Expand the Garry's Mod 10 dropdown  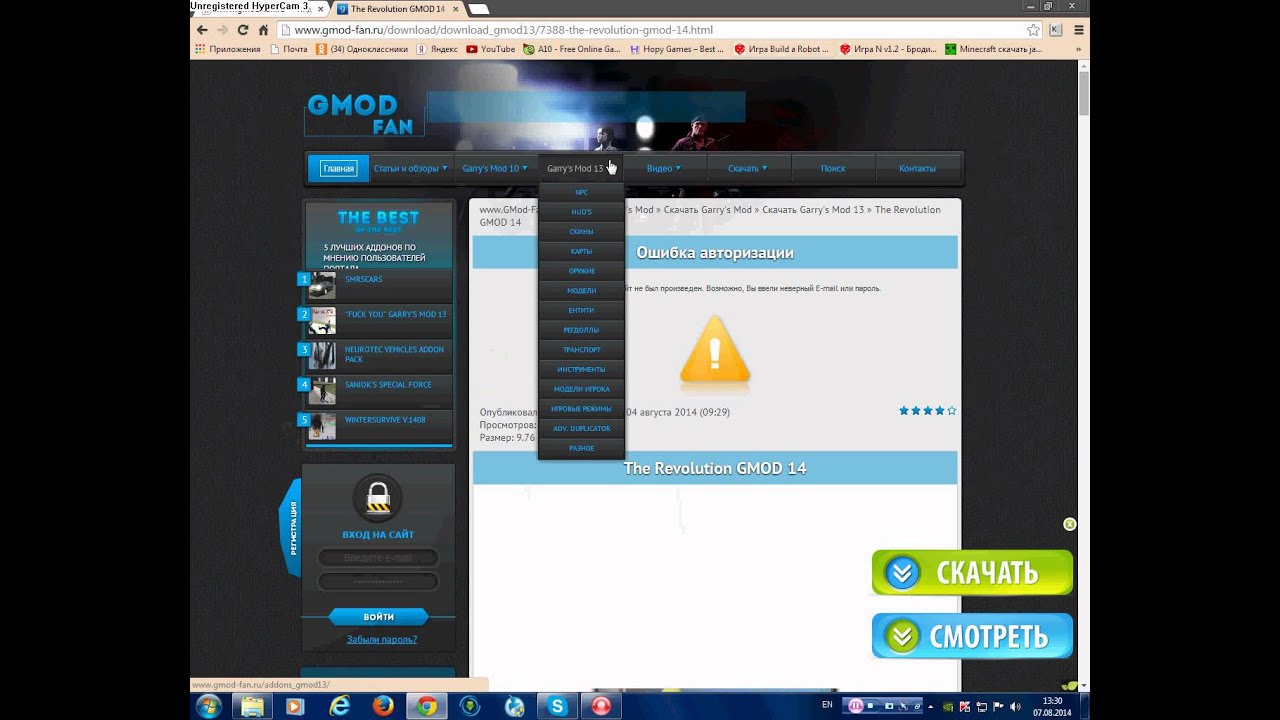click(x=494, y=168)
